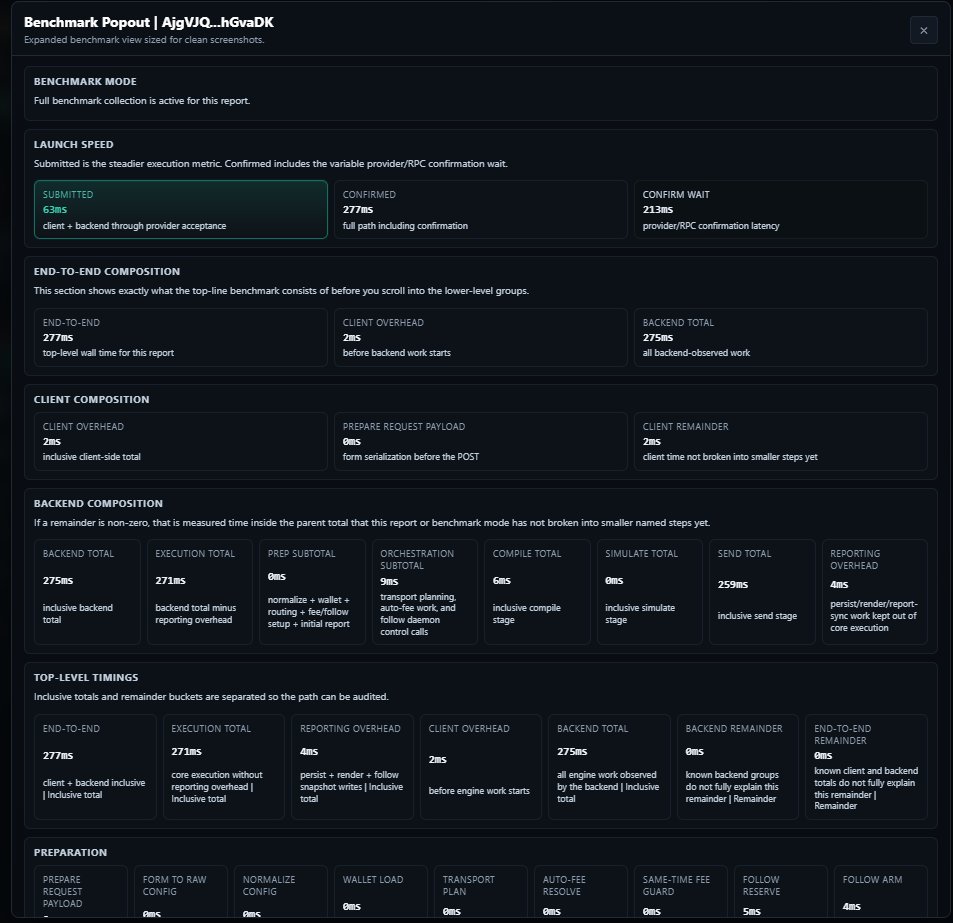Click Prepare Request Payload card in Preparation
The height and width of the screenshot is (923, 953).
81,892
